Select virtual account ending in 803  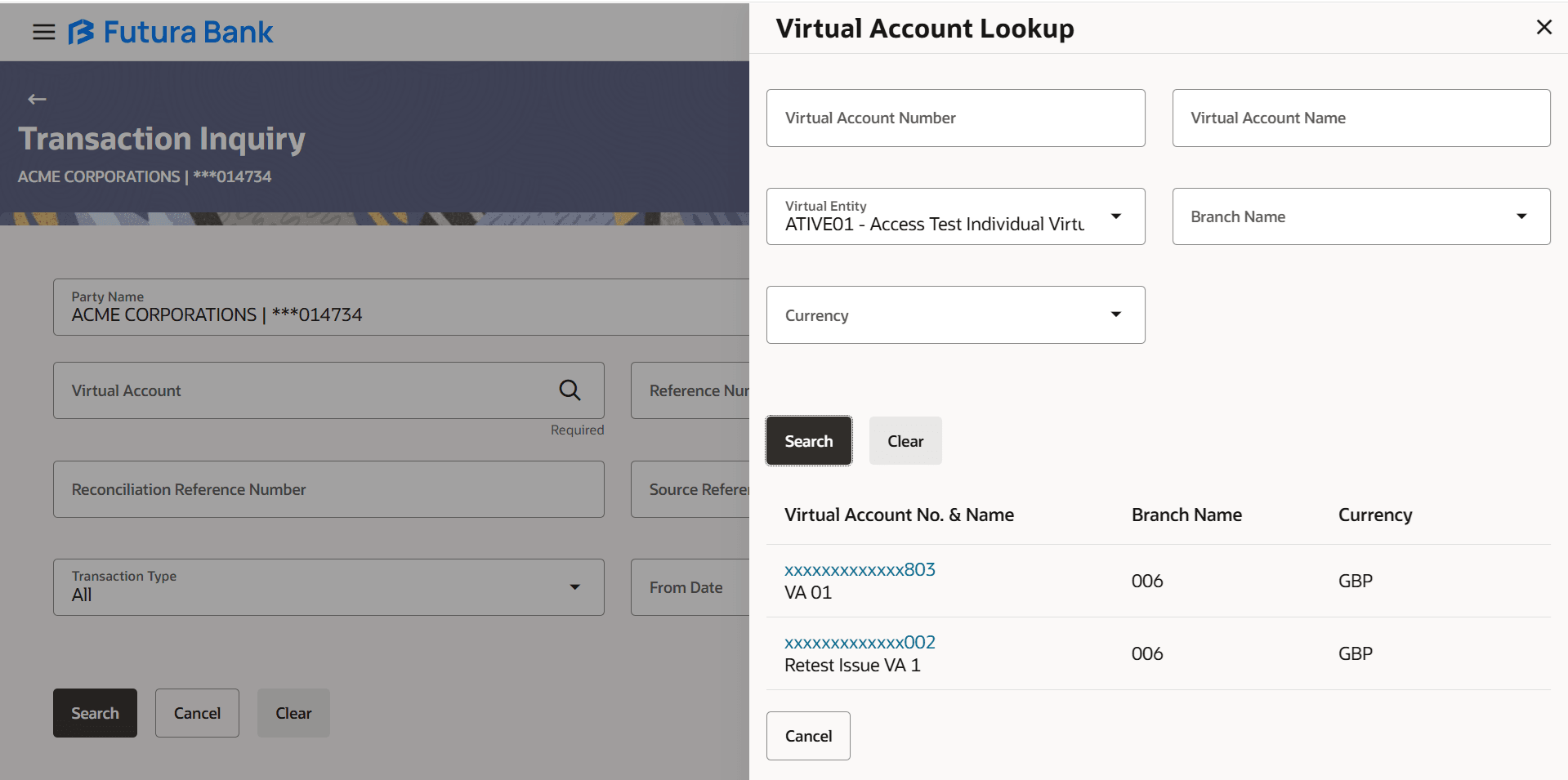tap(860, 569)
